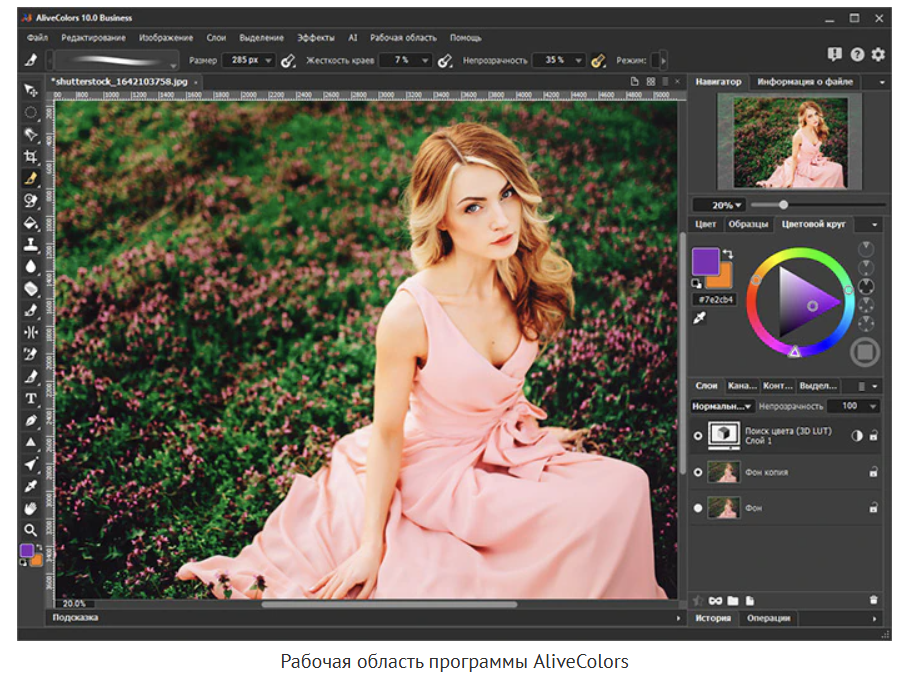This screenshot has width=915, height=677.
Task: Click the #7e2cb4 hex color field
Action: pos(715,299)
